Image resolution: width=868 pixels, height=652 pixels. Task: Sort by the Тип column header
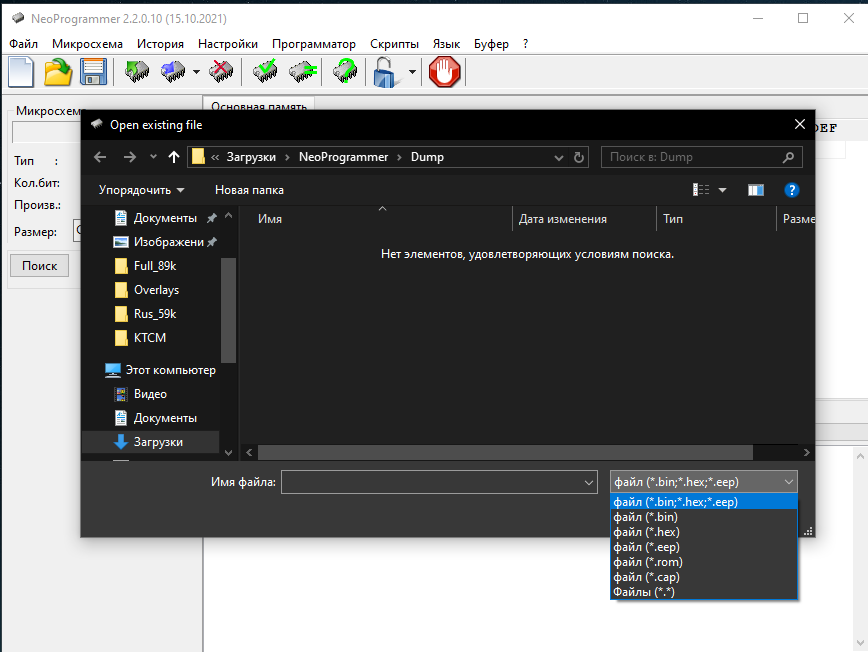[x=673, y=219]
